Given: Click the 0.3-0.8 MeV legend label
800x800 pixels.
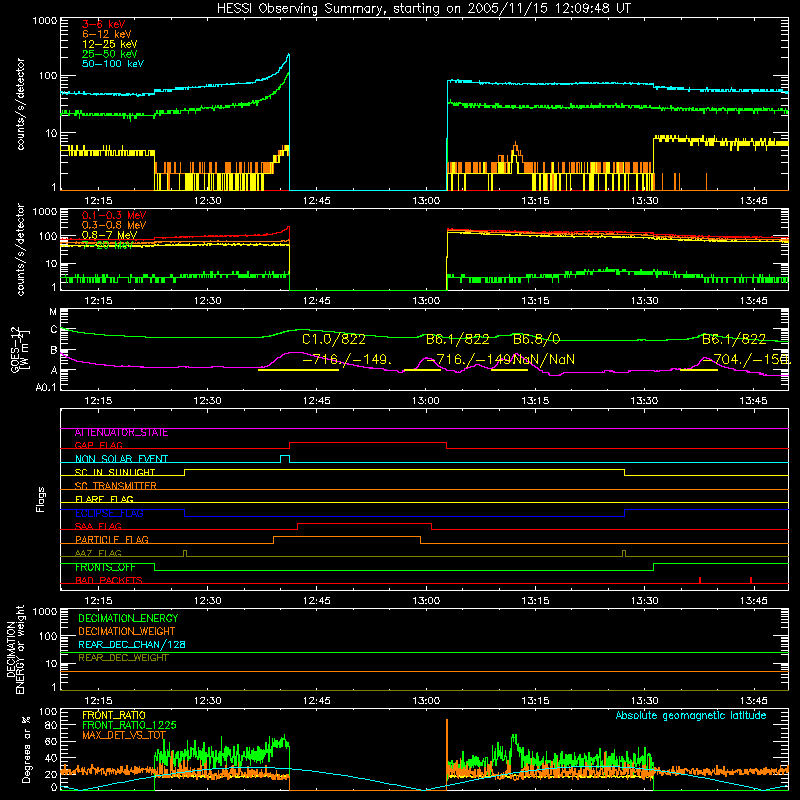Looking at the screenshot, I should (114, 225).
